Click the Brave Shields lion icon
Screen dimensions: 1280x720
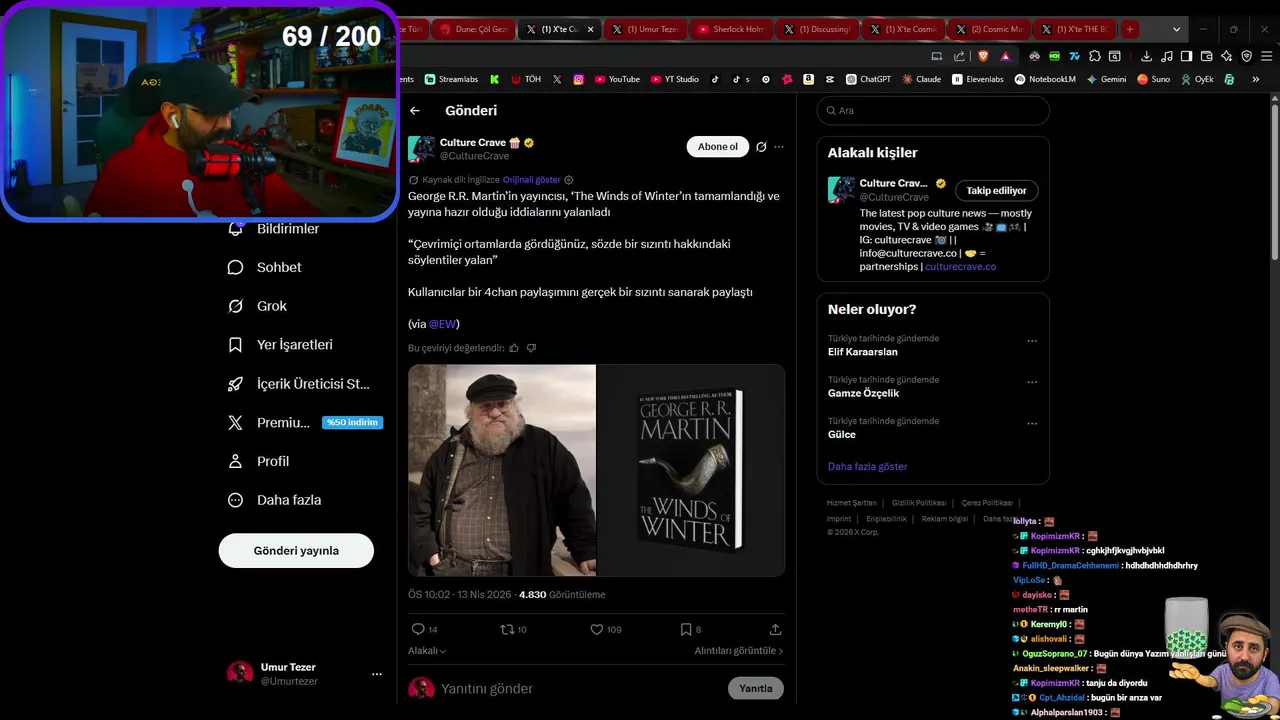[983, 56]
